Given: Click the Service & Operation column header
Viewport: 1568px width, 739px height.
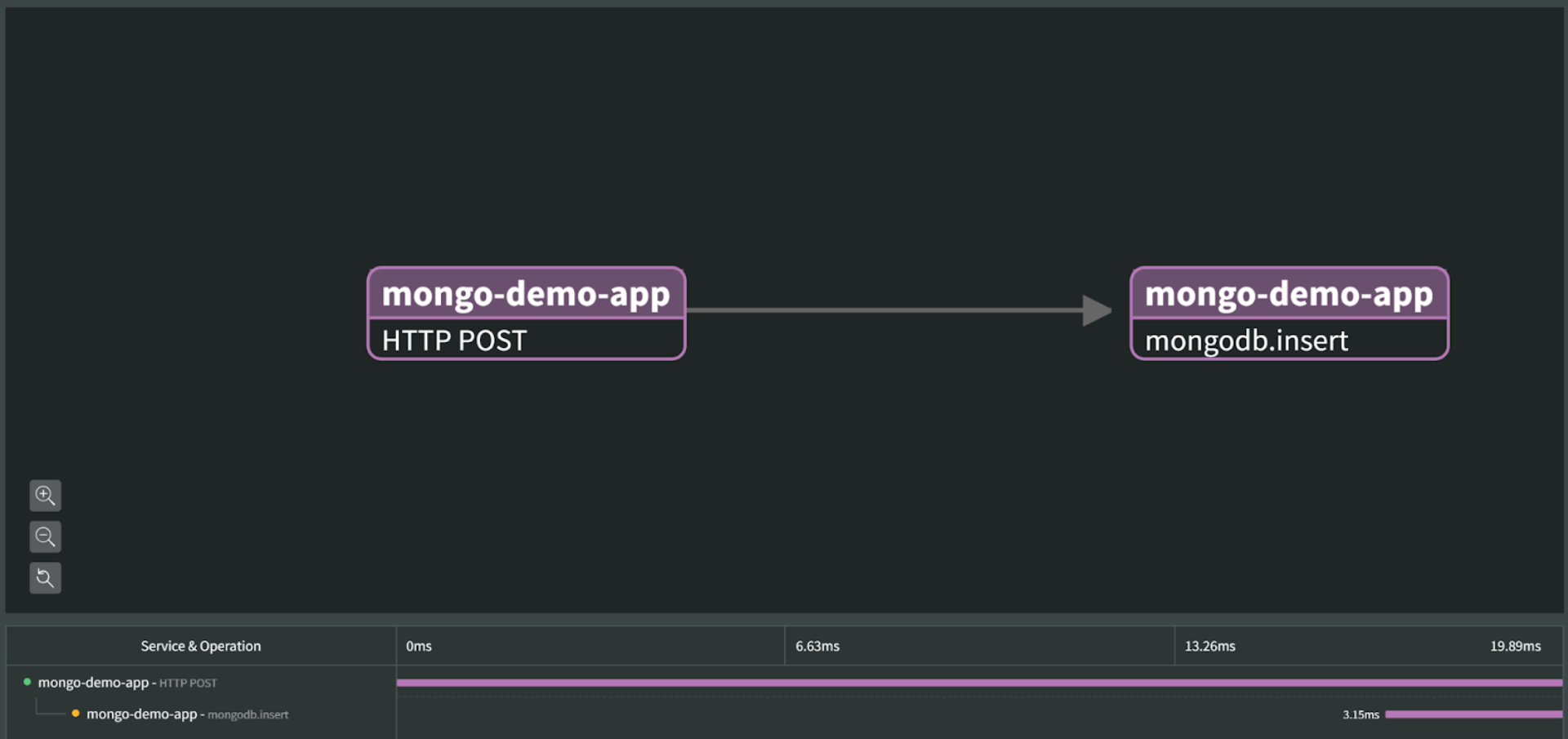Looking at the screenshot, I should (201, 646).
